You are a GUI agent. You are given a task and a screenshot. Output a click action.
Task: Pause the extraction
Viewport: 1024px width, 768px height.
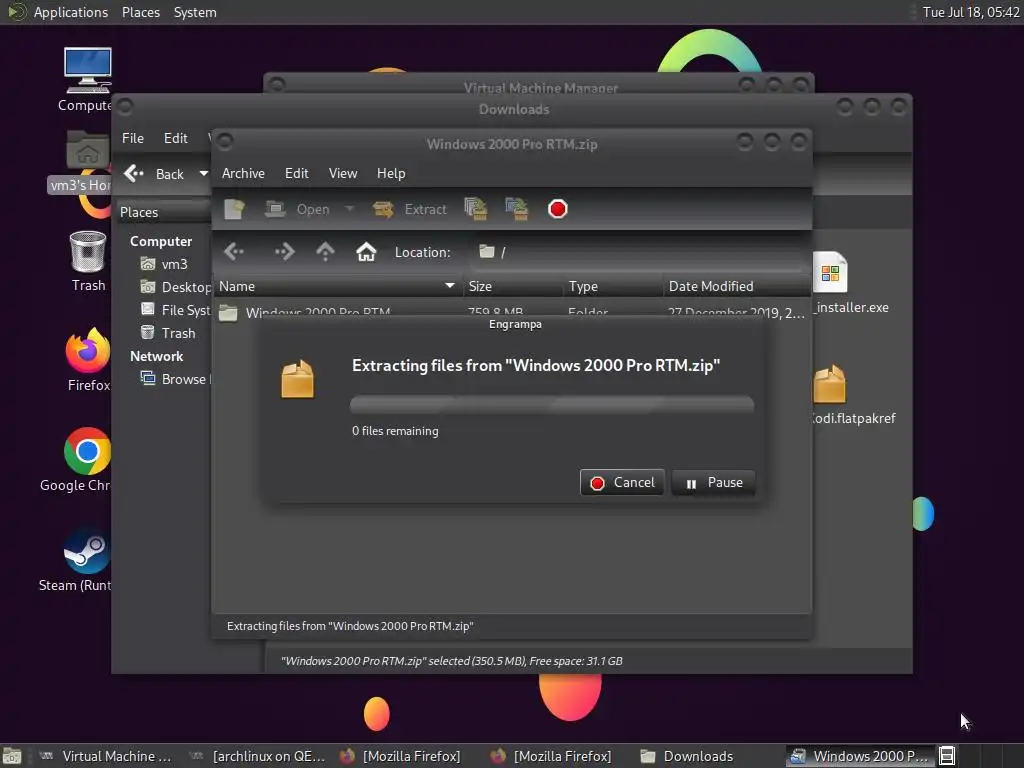click(x=713, y=483)
